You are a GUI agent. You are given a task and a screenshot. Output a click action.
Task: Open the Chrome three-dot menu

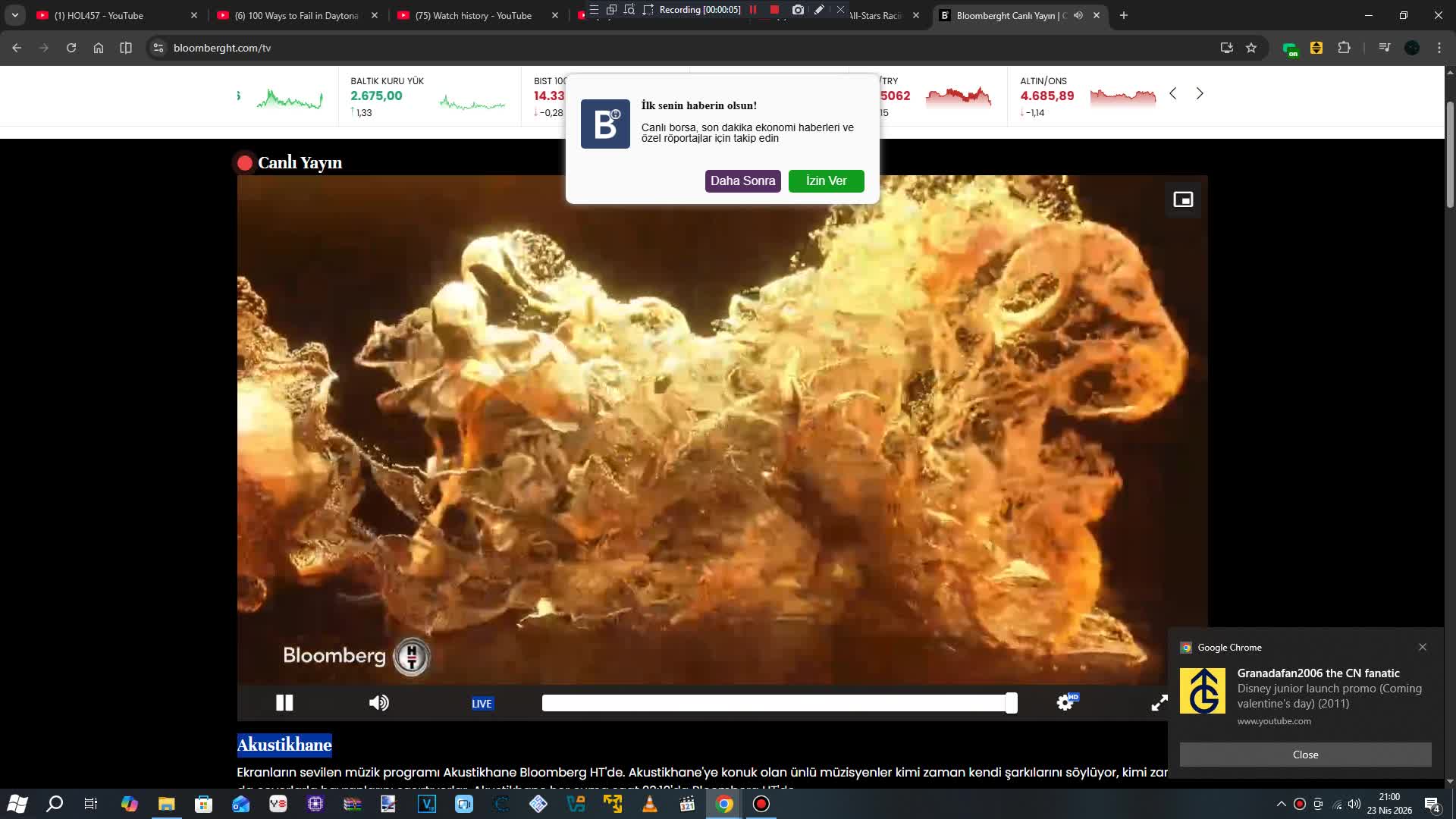[x=1439, y=48]
